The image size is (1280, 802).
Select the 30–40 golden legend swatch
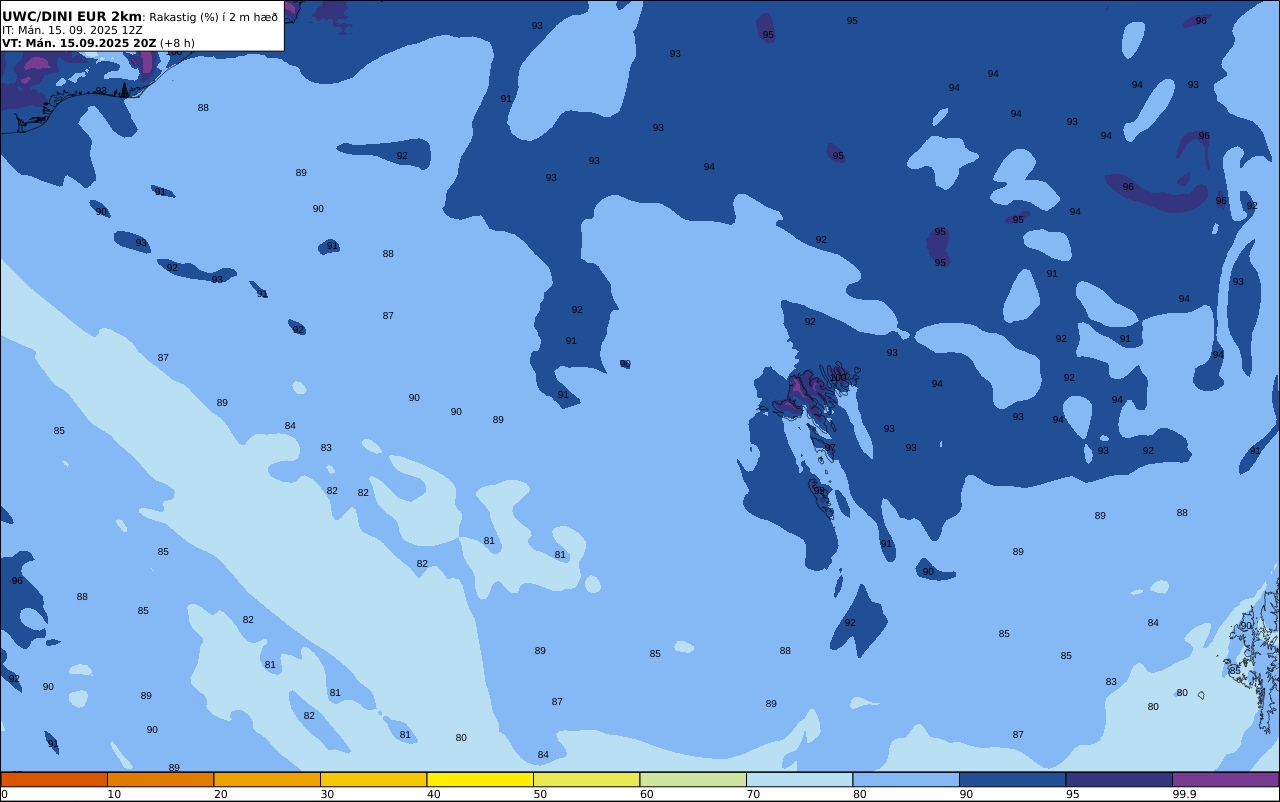[x=373, y=779]
